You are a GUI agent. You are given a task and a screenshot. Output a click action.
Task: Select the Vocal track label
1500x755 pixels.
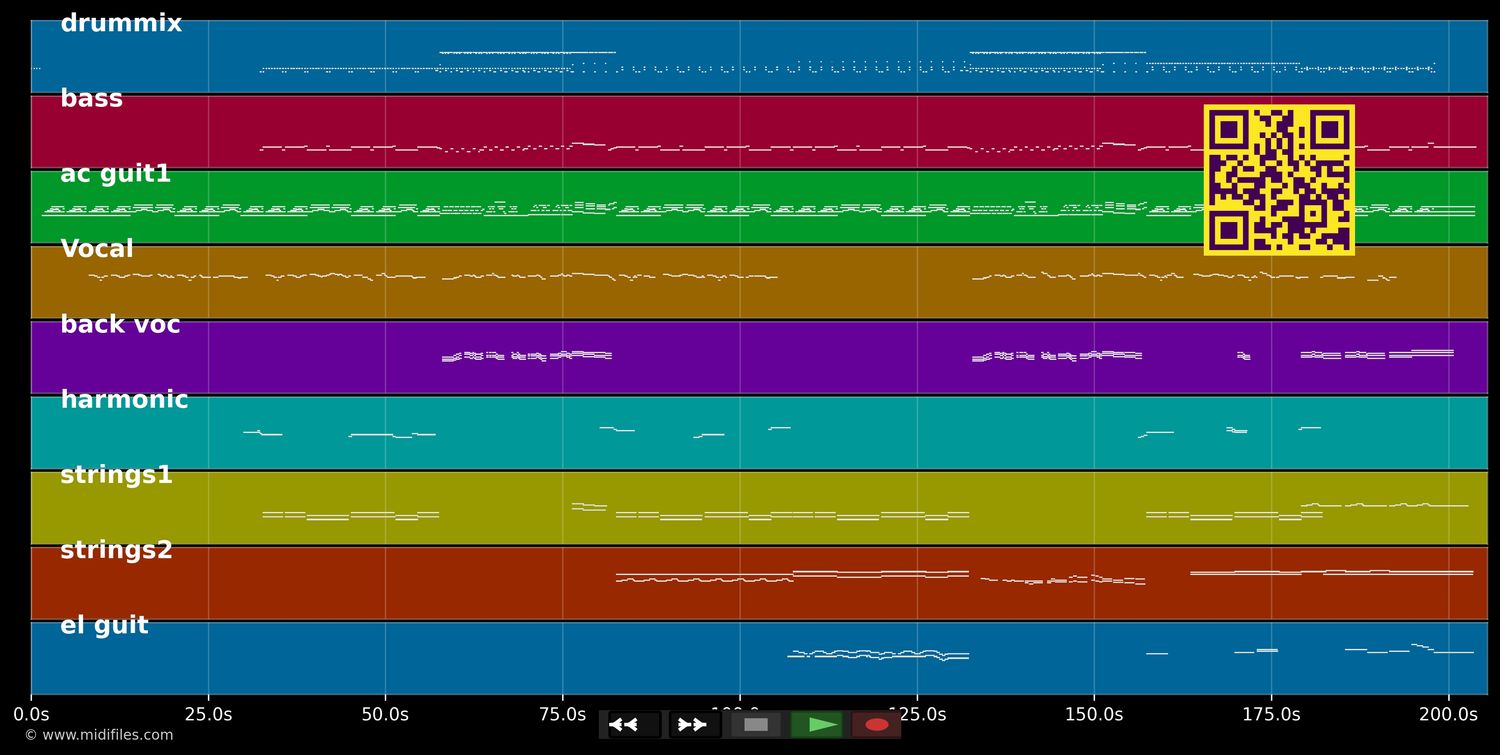pyautogui.click(x=96, y=248)
